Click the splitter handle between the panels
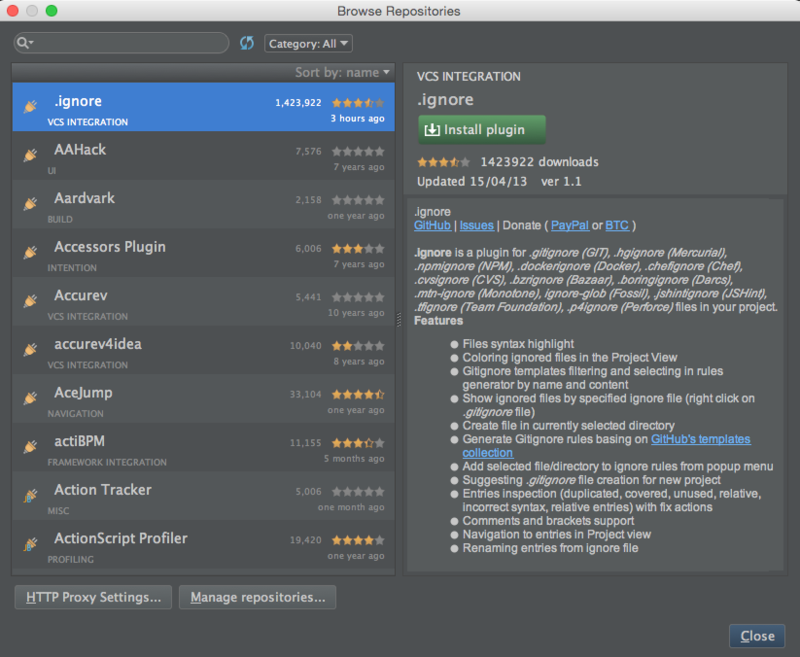800x657 pixels. click(x=399, y=319)
